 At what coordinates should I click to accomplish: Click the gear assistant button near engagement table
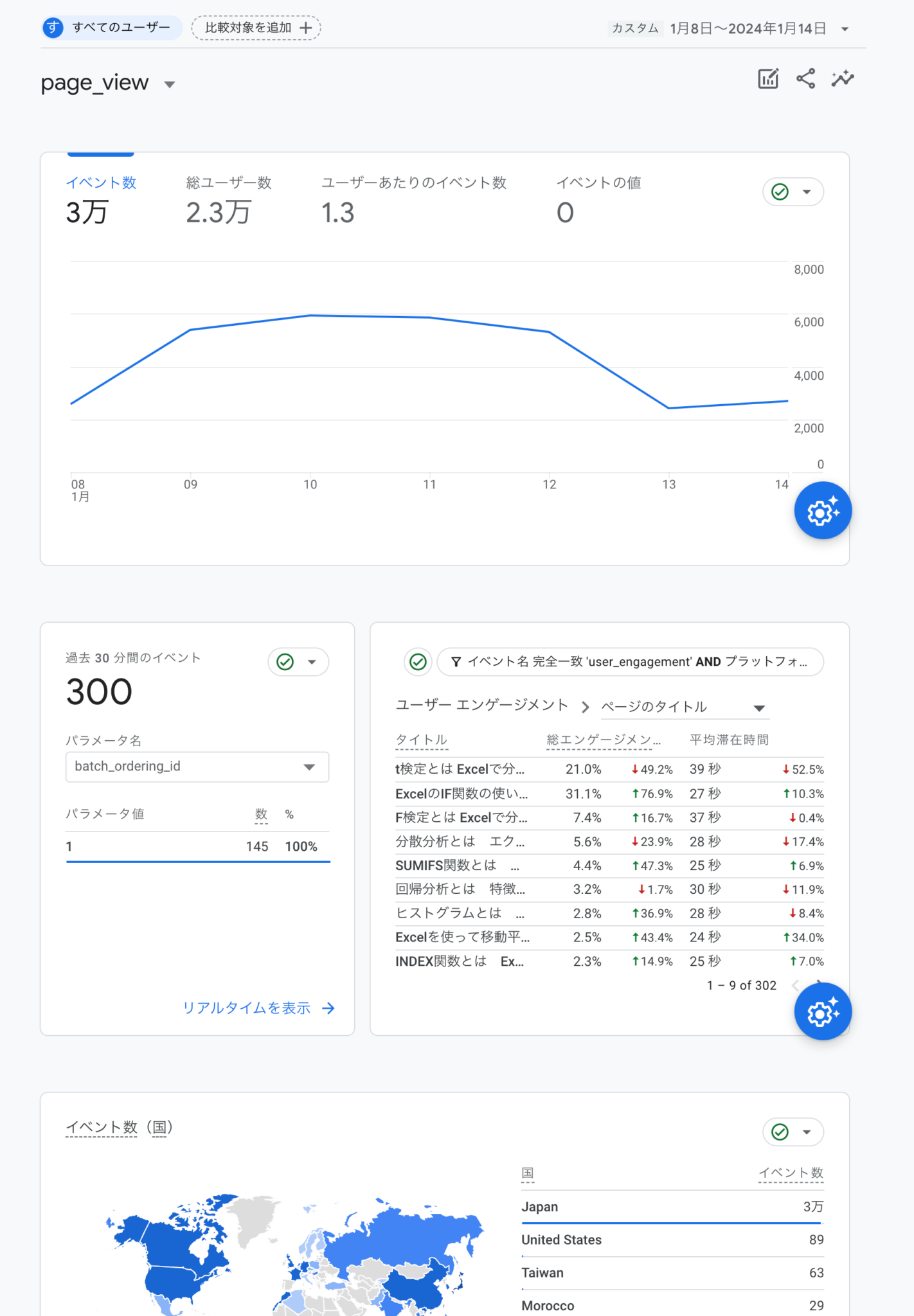822,1011
